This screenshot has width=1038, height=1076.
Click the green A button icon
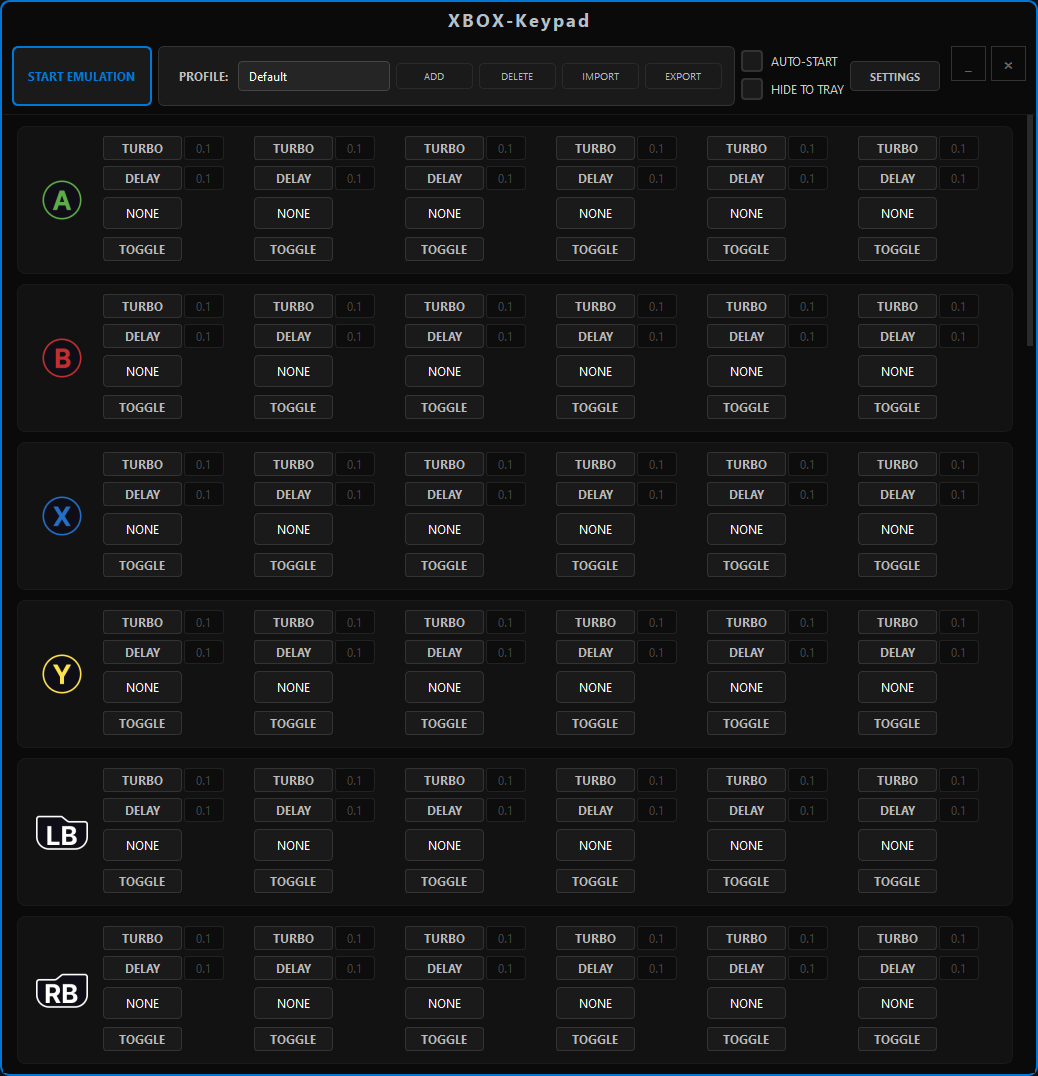click(61, 199)
